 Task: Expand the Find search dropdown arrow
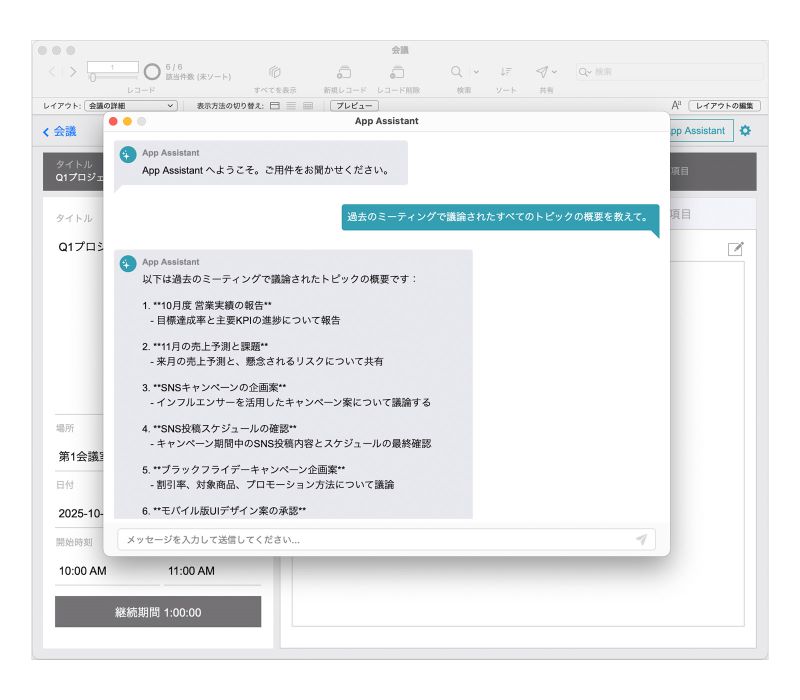coord(475,72)
